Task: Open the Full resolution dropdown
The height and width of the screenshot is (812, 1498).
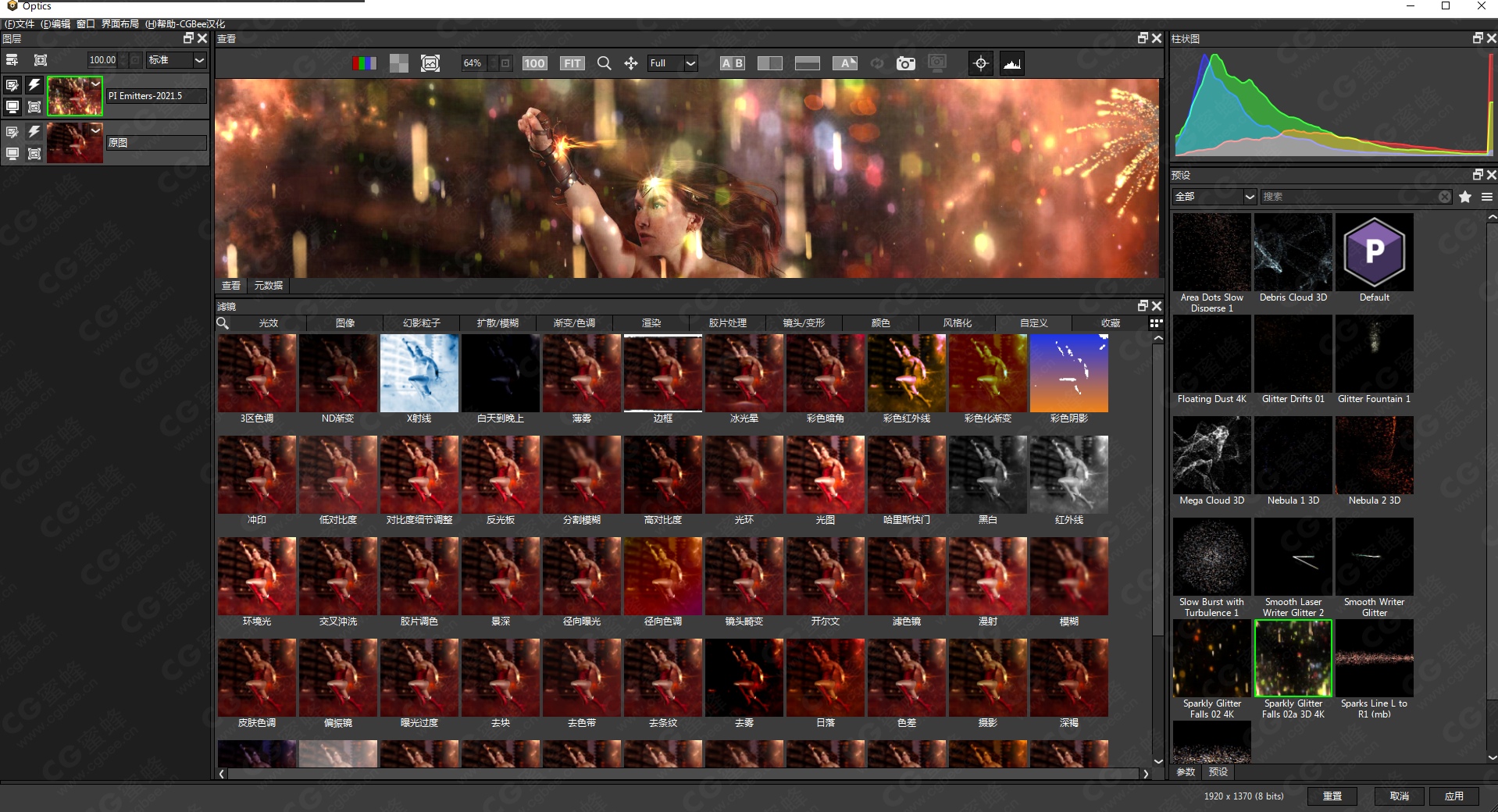Action: tap(672, 63)
